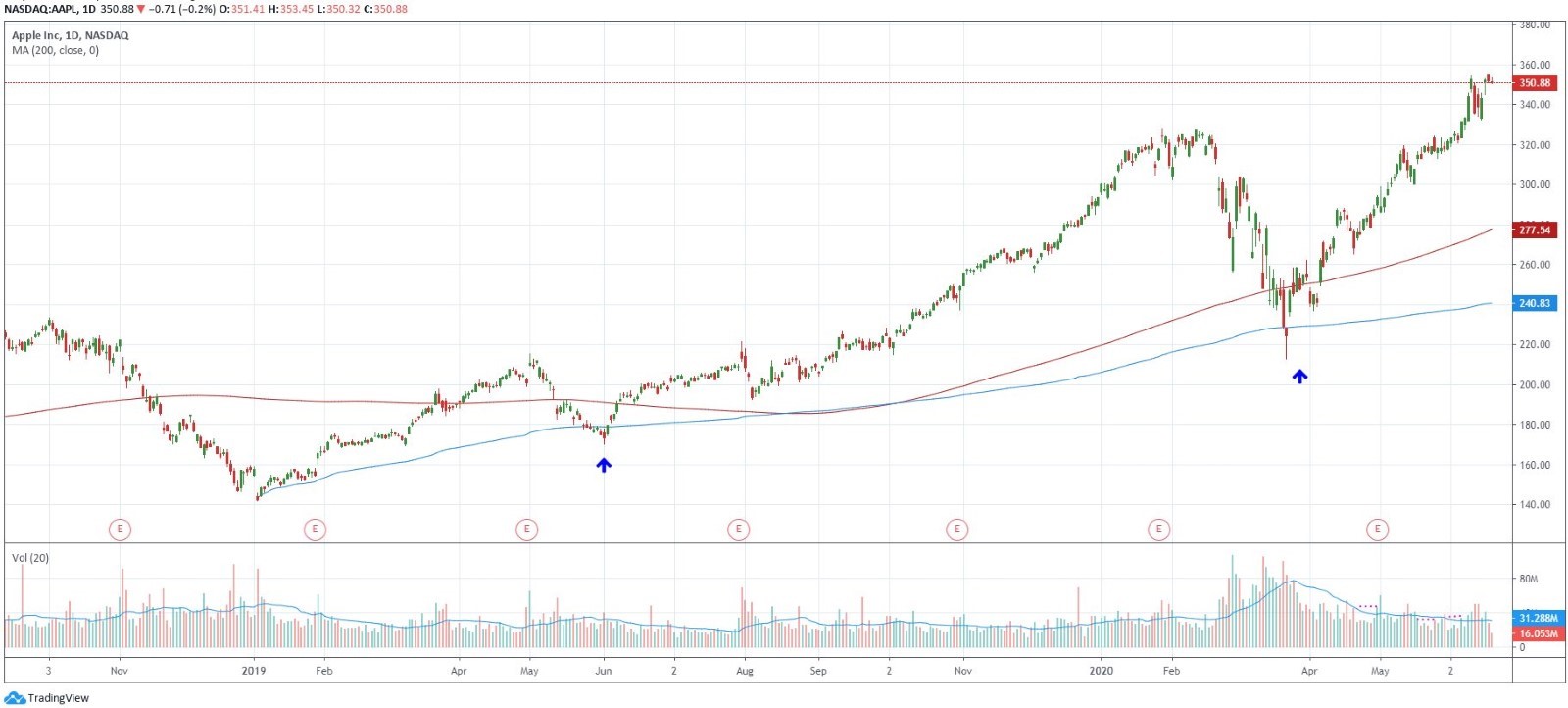Click the 320.00 price axis label
Image resolution: width=1568 pixels, height=708 pixels.
click(1535, 145)
